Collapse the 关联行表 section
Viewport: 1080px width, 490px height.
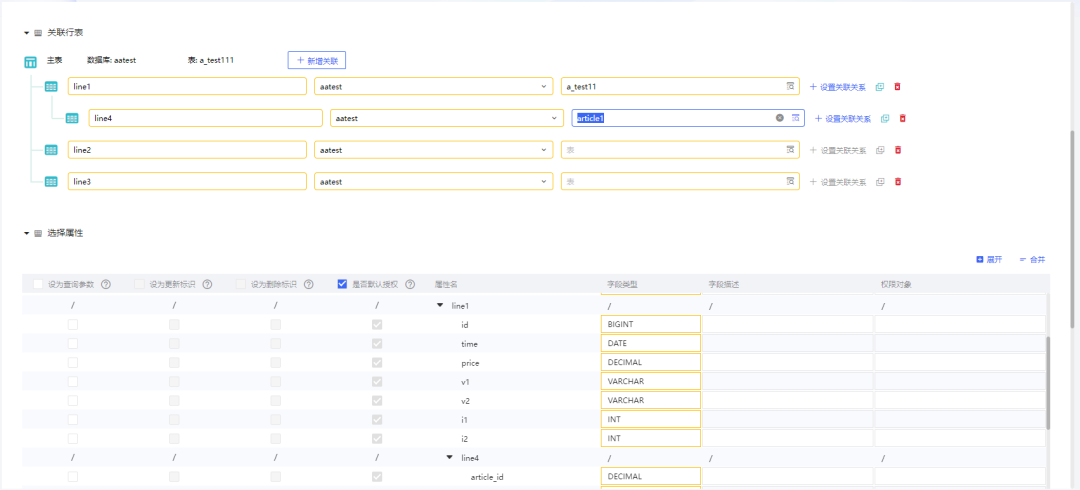coord(27,33)
